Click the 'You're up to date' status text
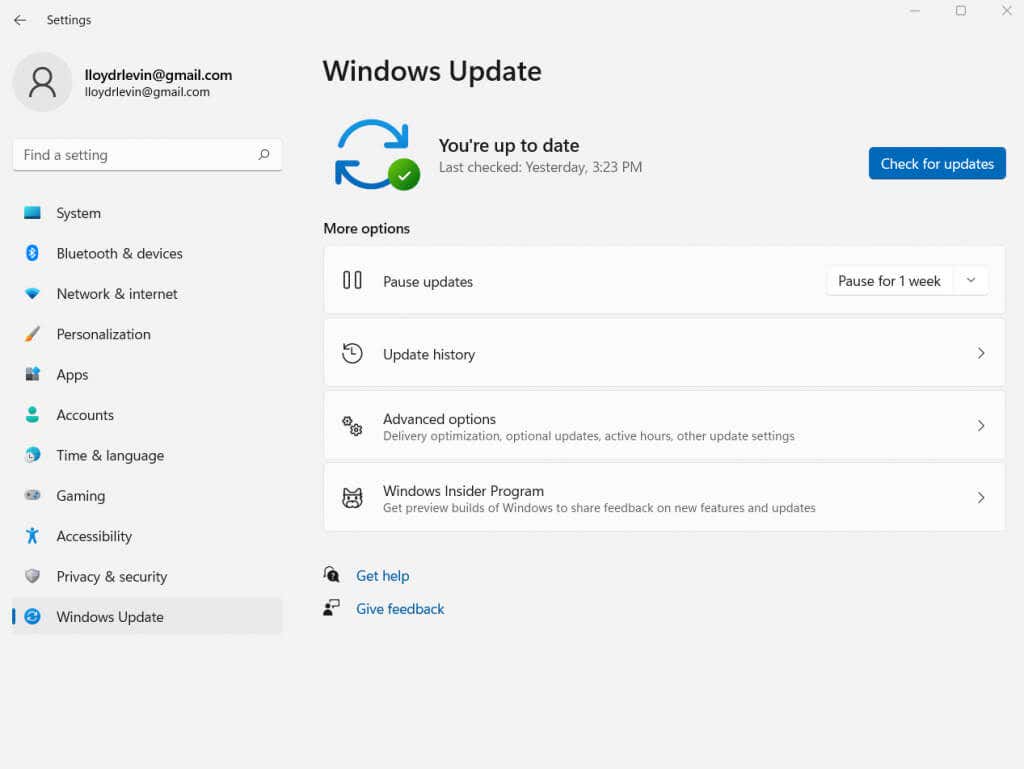Viewport: 1024px width, 769px height. (x=509, y=145)
